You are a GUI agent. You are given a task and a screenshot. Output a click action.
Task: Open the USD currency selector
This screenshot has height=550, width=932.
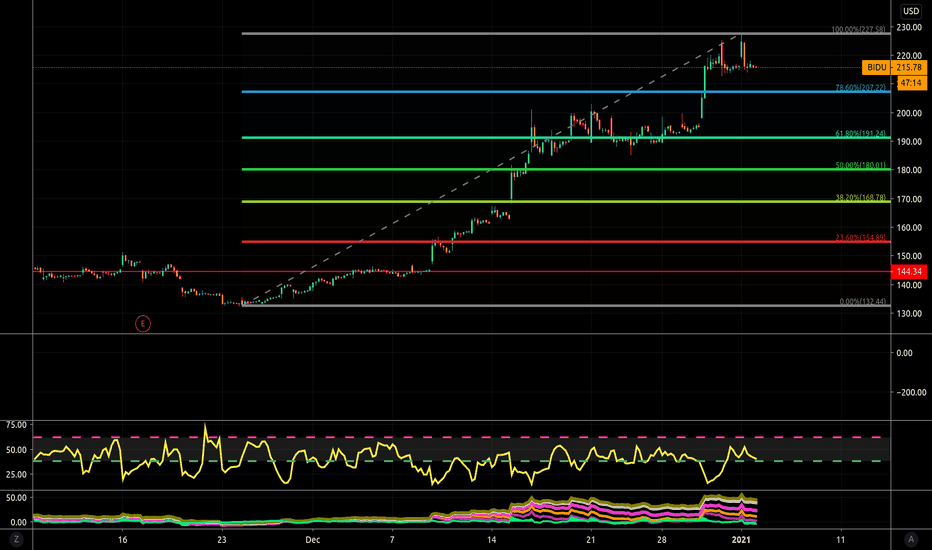point(911,11)
